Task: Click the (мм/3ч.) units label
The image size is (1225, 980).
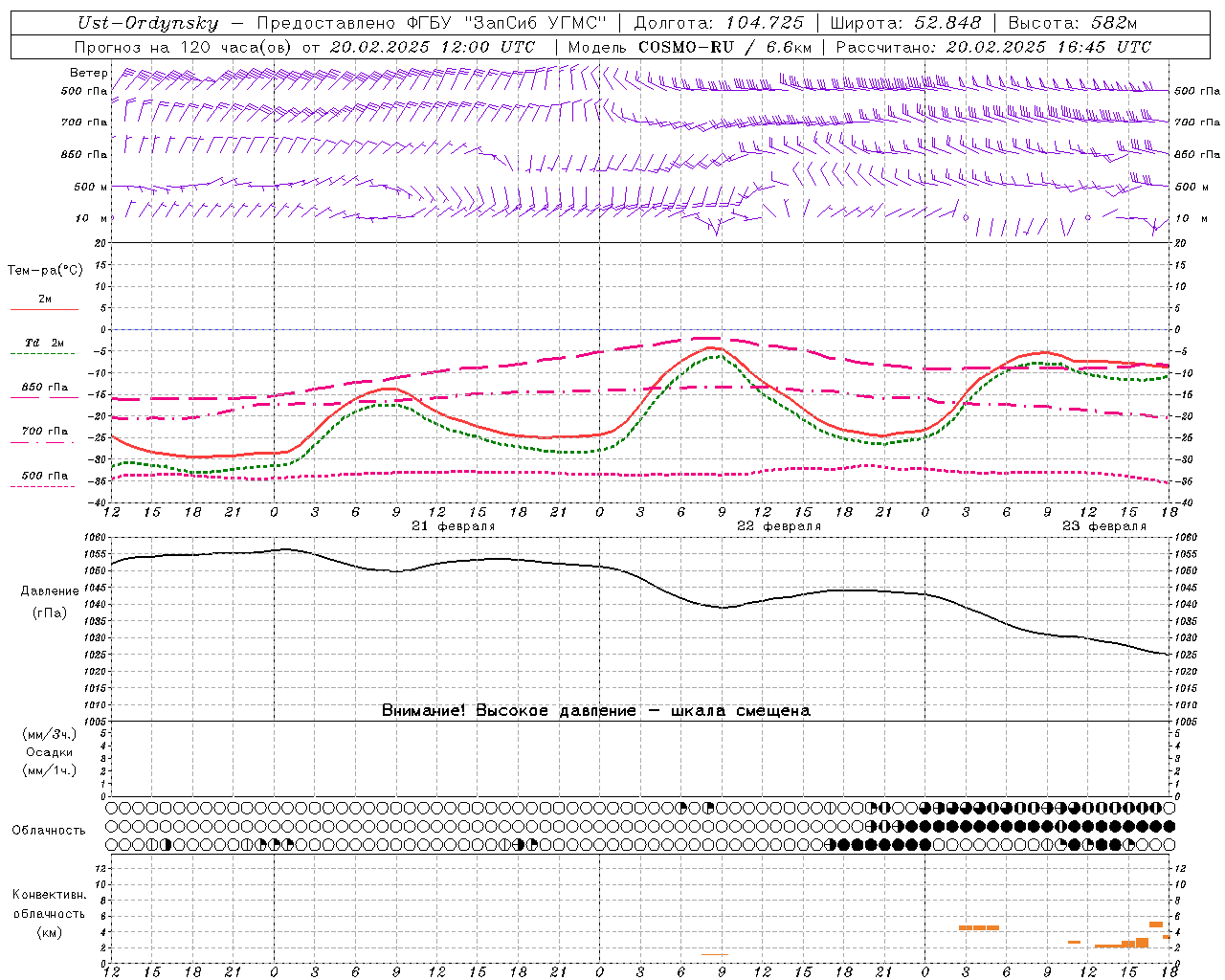Action: pos(49,734)
